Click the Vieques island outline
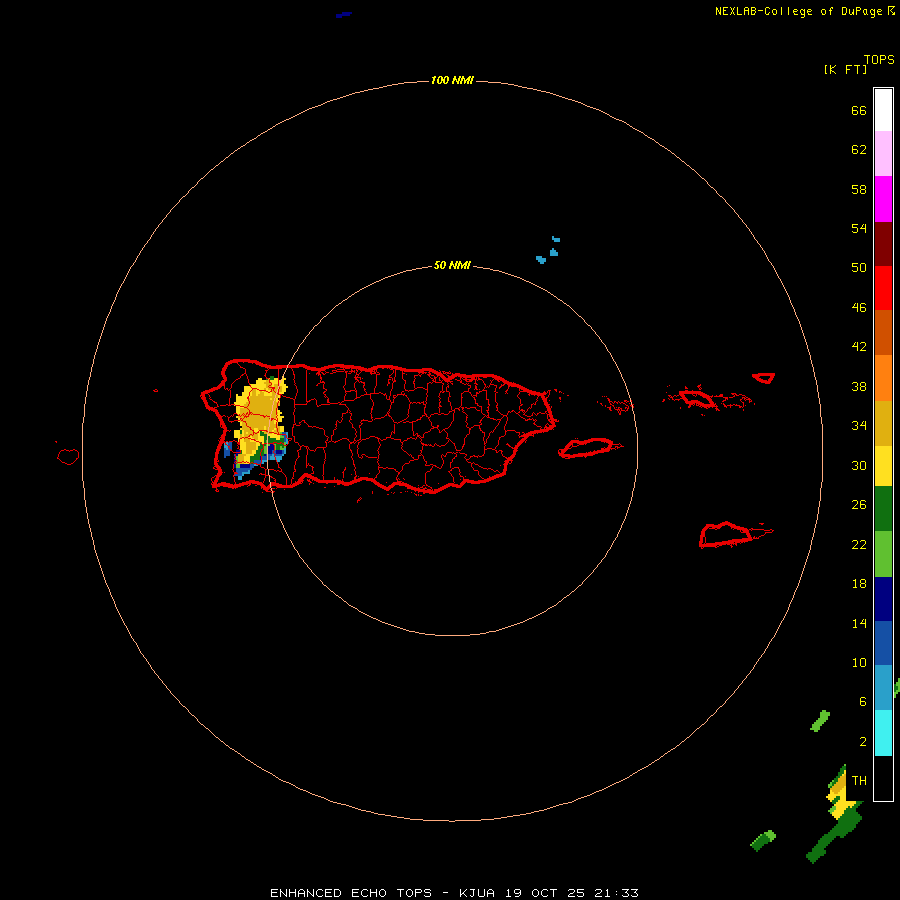The width and height of the screenshot is (900, 900). [590, 448]
